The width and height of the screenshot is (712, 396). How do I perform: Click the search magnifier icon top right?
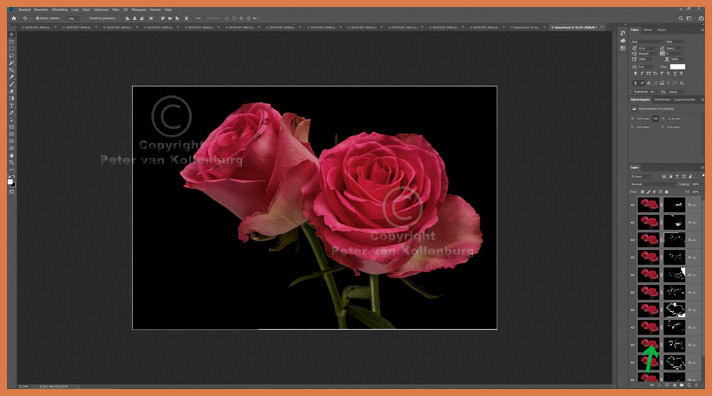(x=681, y=18)
